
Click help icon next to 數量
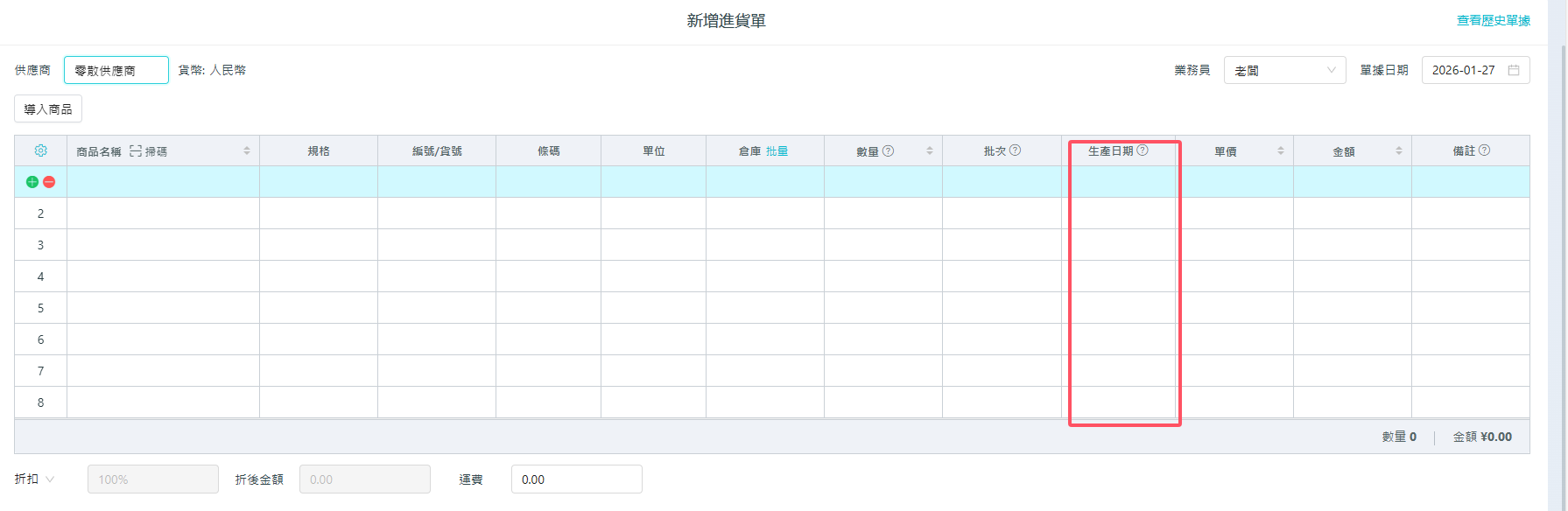pos(888,150)
